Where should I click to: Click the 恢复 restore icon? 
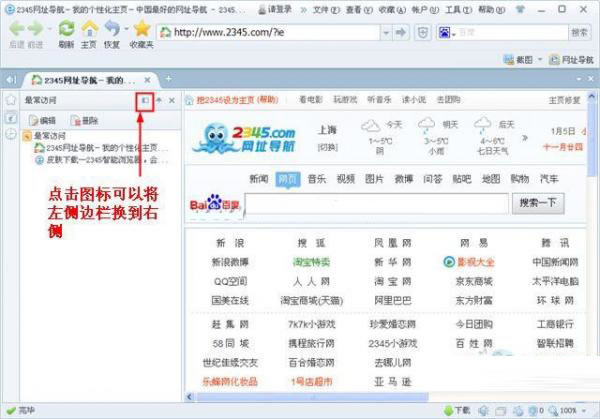112,29
